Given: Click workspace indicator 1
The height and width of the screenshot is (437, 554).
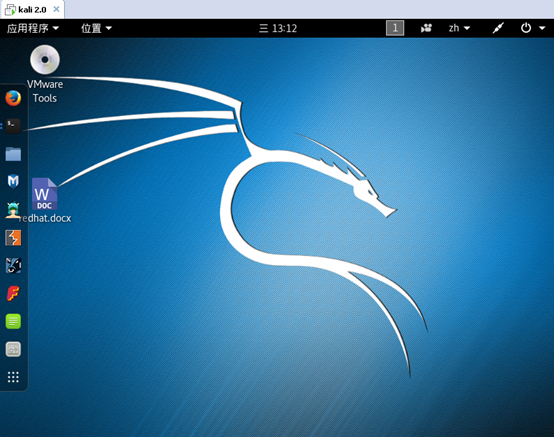Looking at the screenshot, I should 395,28.
